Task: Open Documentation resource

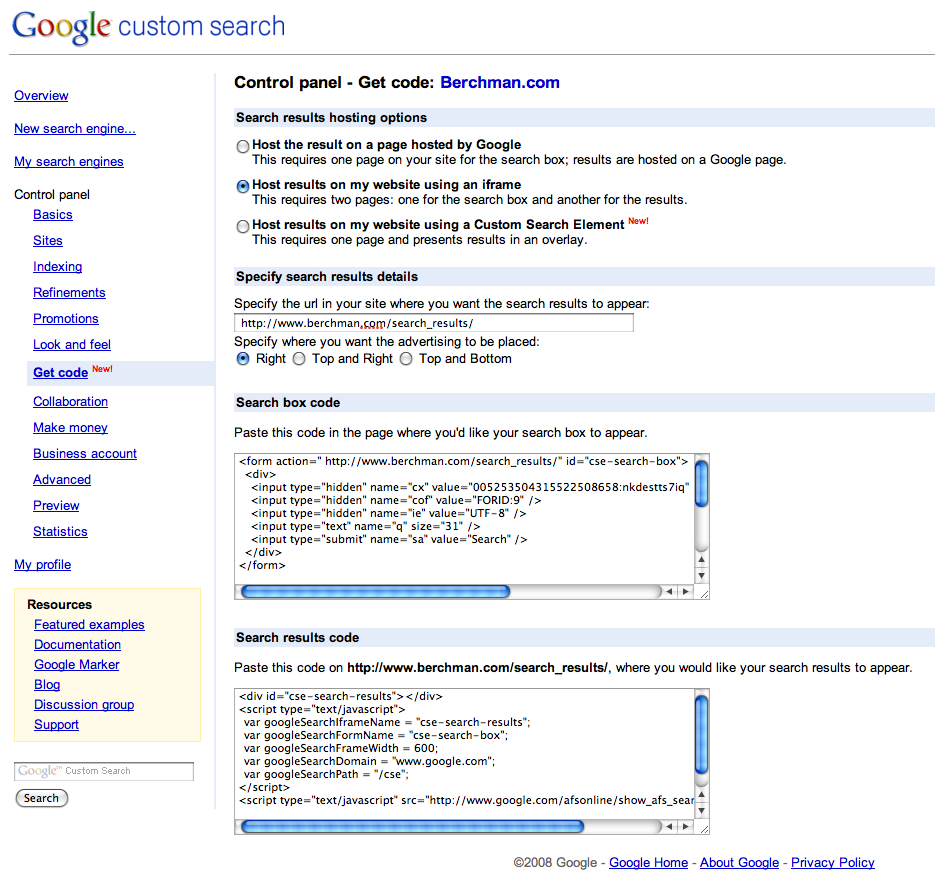Action: click(77, 645)
